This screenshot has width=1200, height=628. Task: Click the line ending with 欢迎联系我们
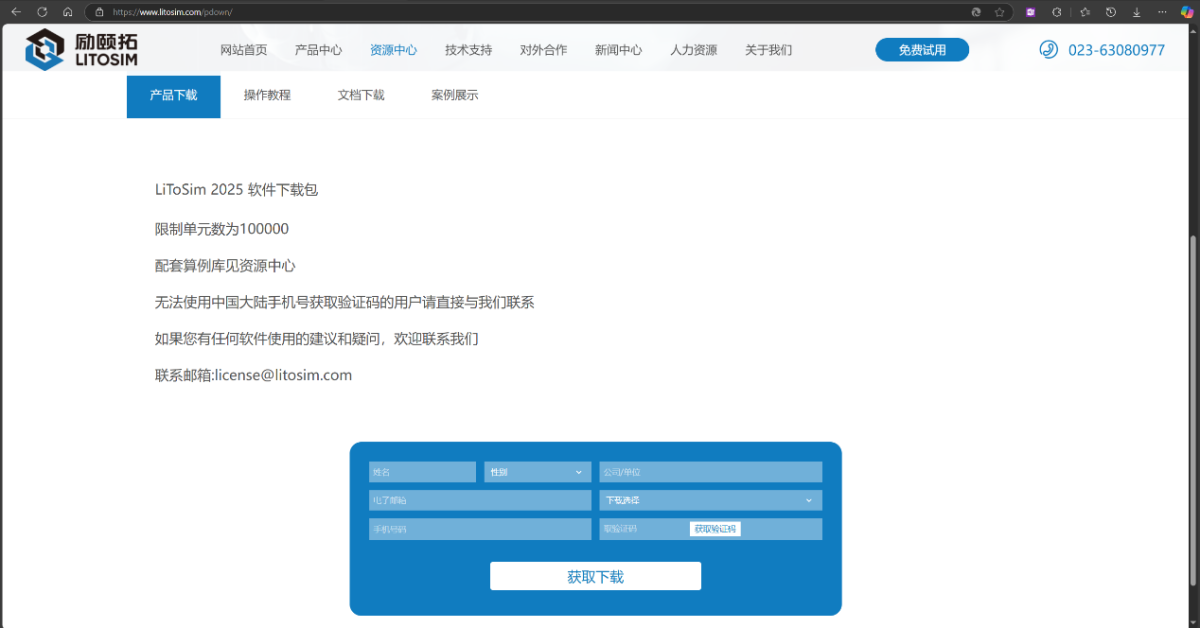317,339
